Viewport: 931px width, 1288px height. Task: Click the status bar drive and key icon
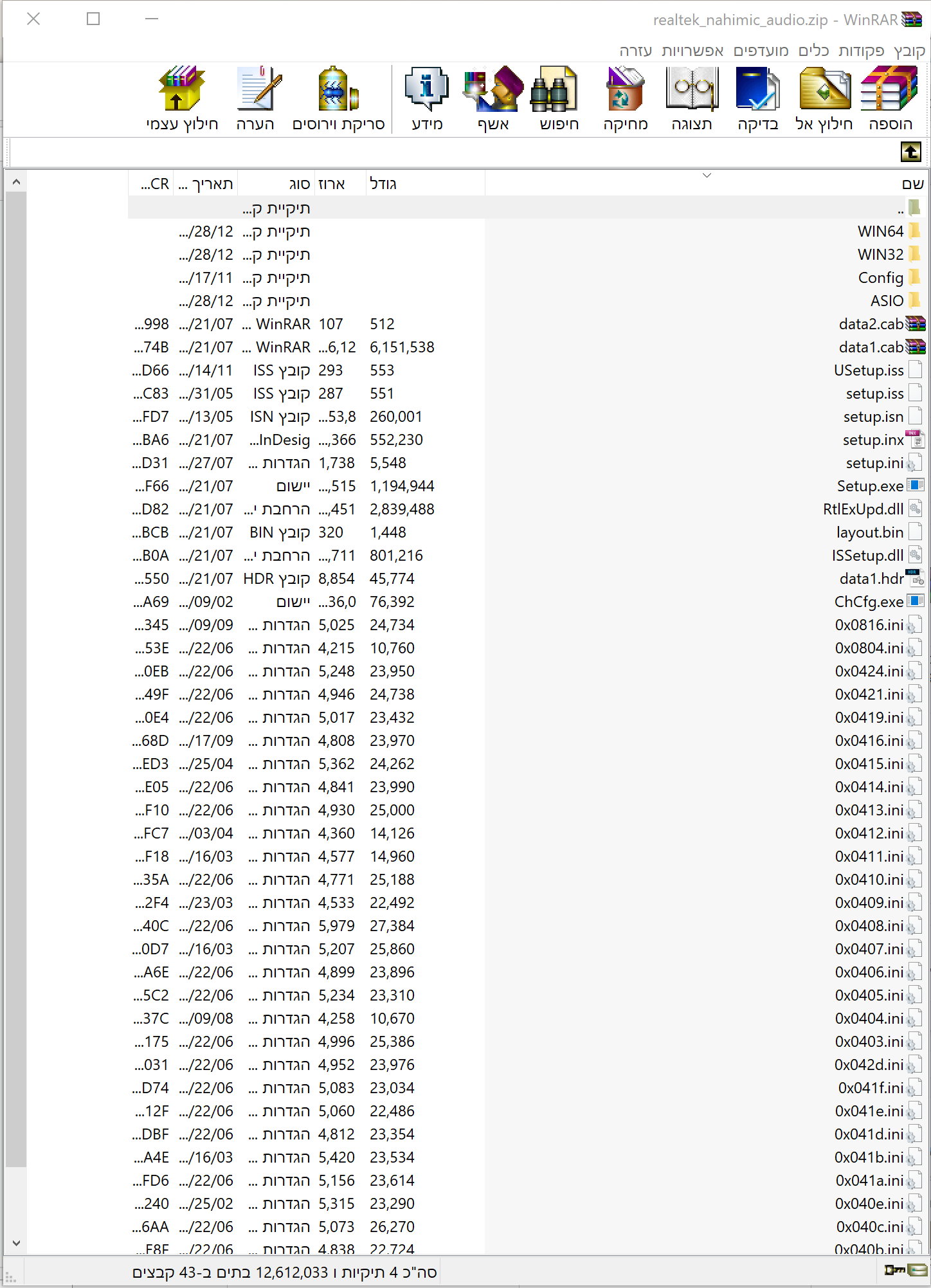coord(906,1271)
